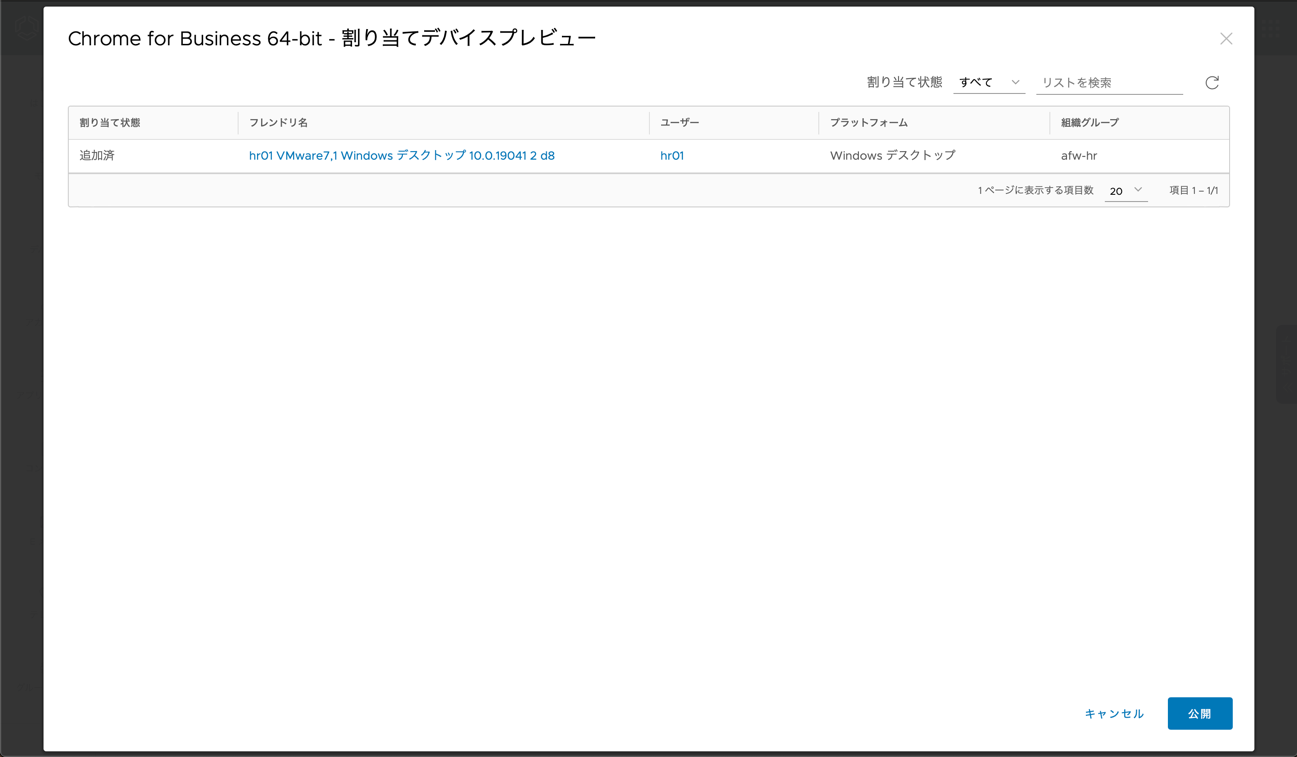The image size is (1297, 757).
Task: Click the リストを検索 search field
Action: tap(1110, 83)
